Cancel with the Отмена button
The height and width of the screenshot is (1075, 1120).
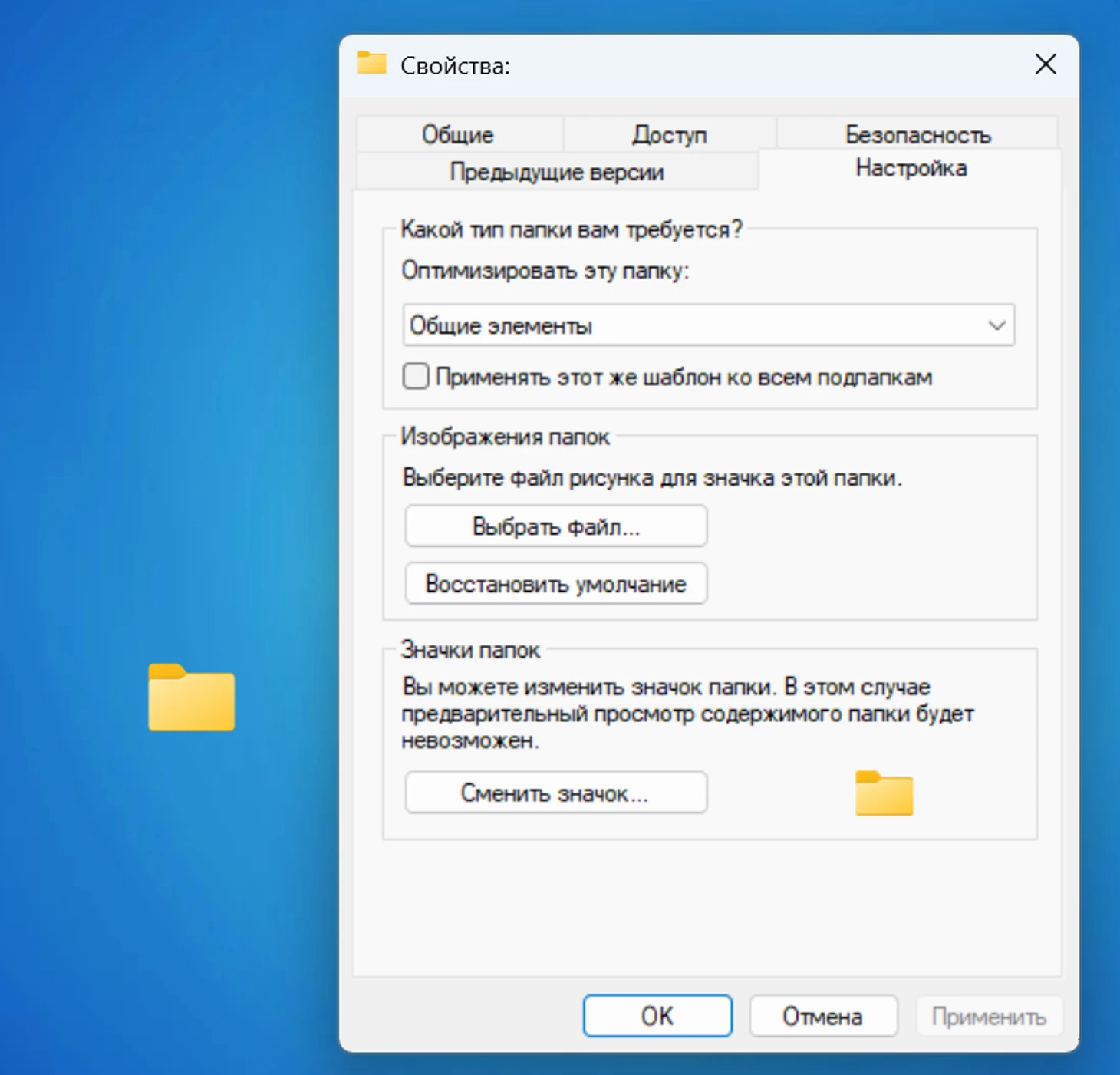[823, 1016]
